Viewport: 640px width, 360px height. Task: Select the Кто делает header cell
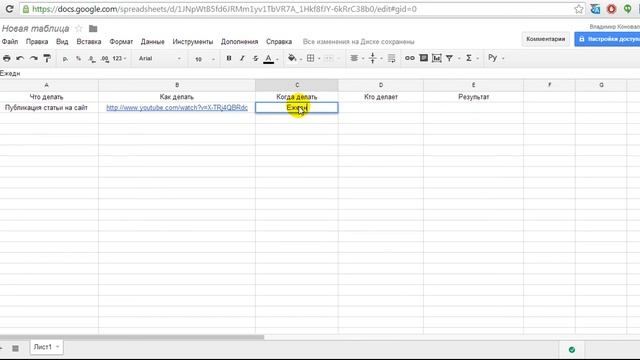(x=380, y=97)
